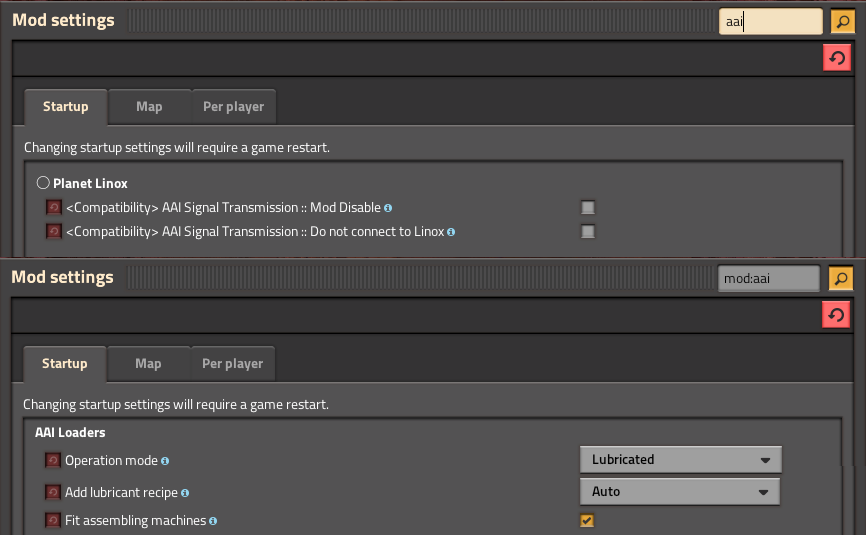Enable AAI Signal Transmission Mod Disable checkbox
Image resolution: width=866 pixels, height=535 pixels.
(x=588, y=208)
